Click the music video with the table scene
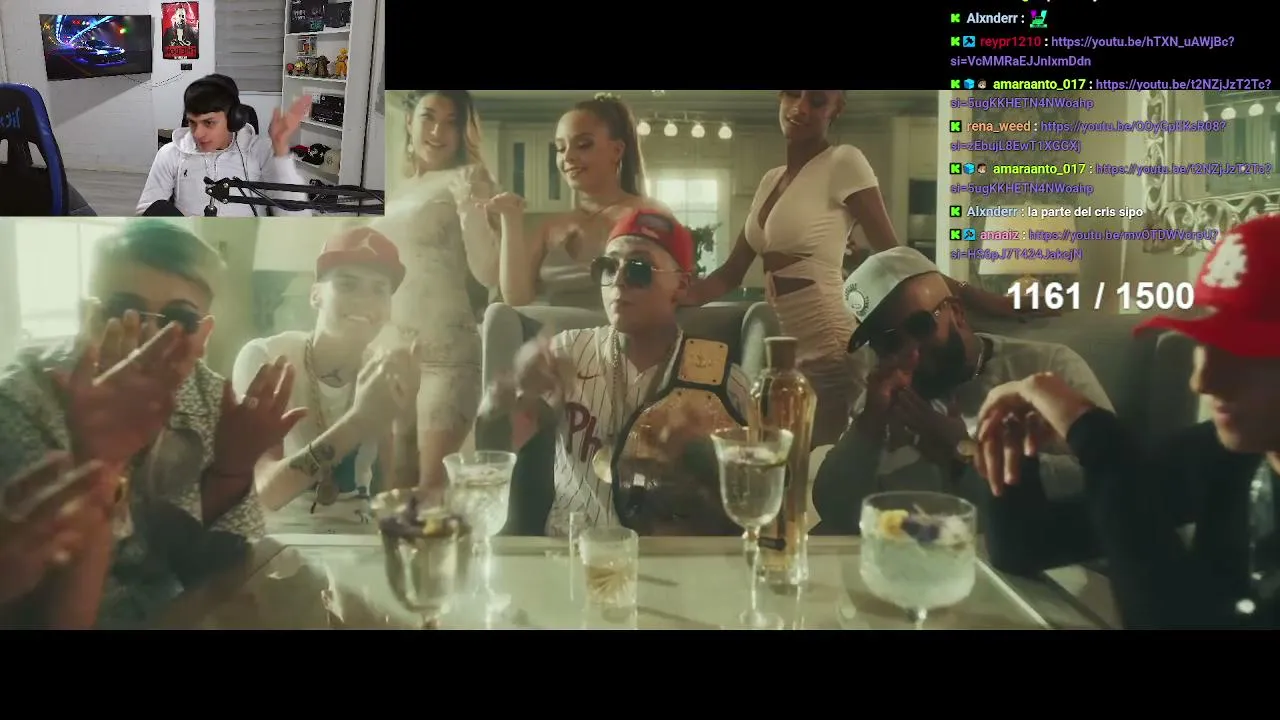 coord(640,360)
